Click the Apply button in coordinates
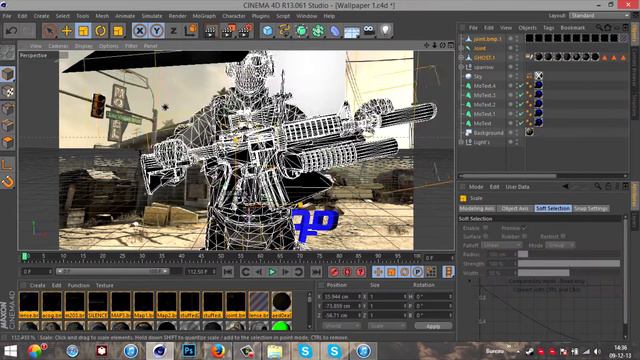The image size is (640, 360). click(433, 326)
